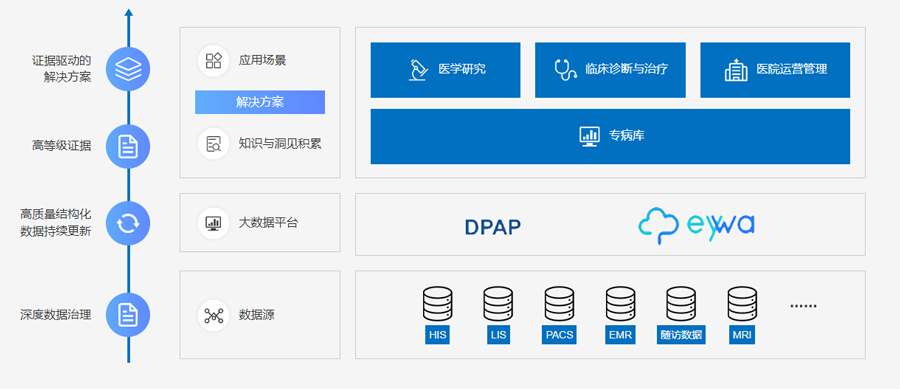Open the 专病库 wide tile
Screen dimensions: 900x389
[610, 137]
